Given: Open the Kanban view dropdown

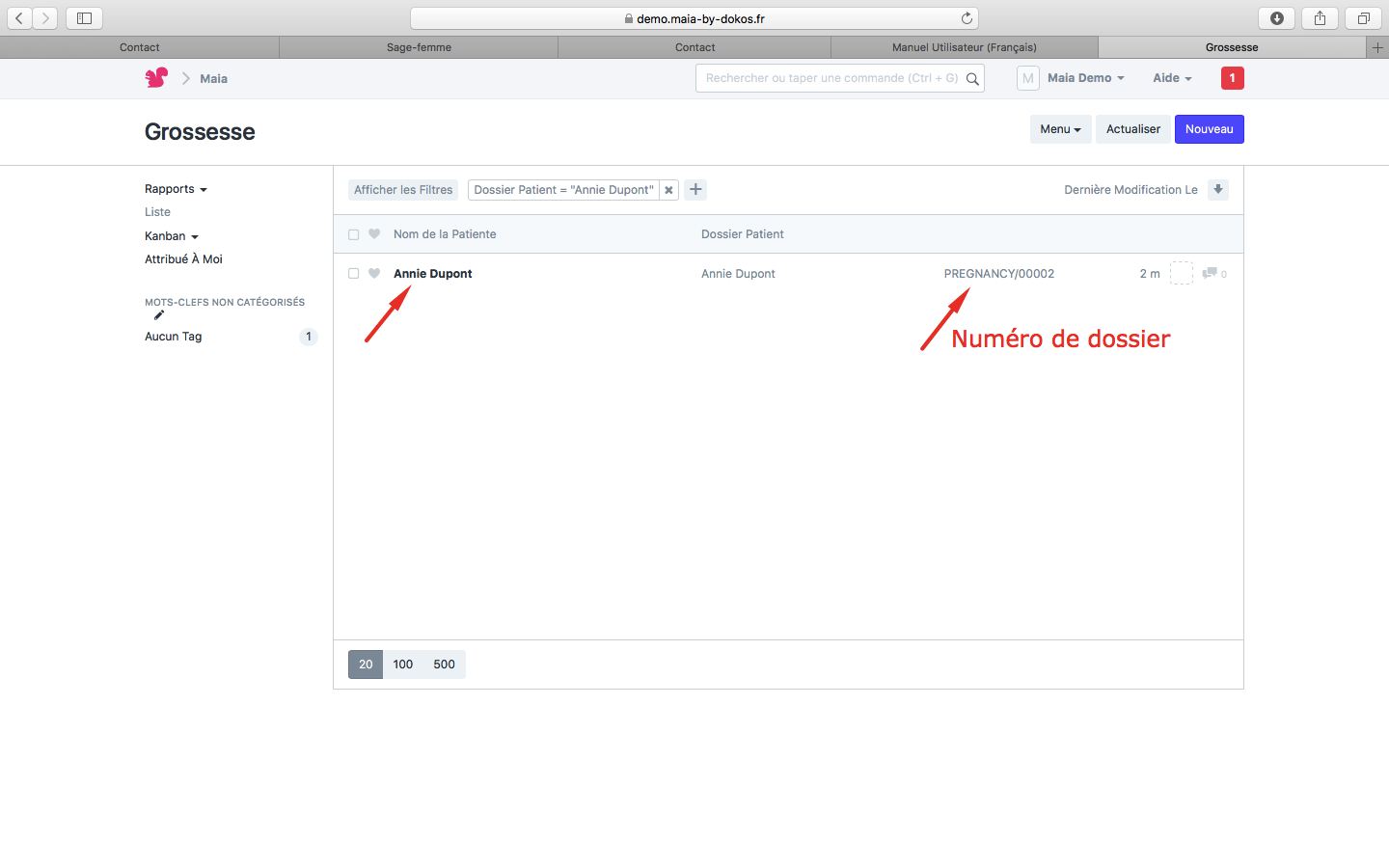Looking at the screenshot, I should click(x=171, y=236).
